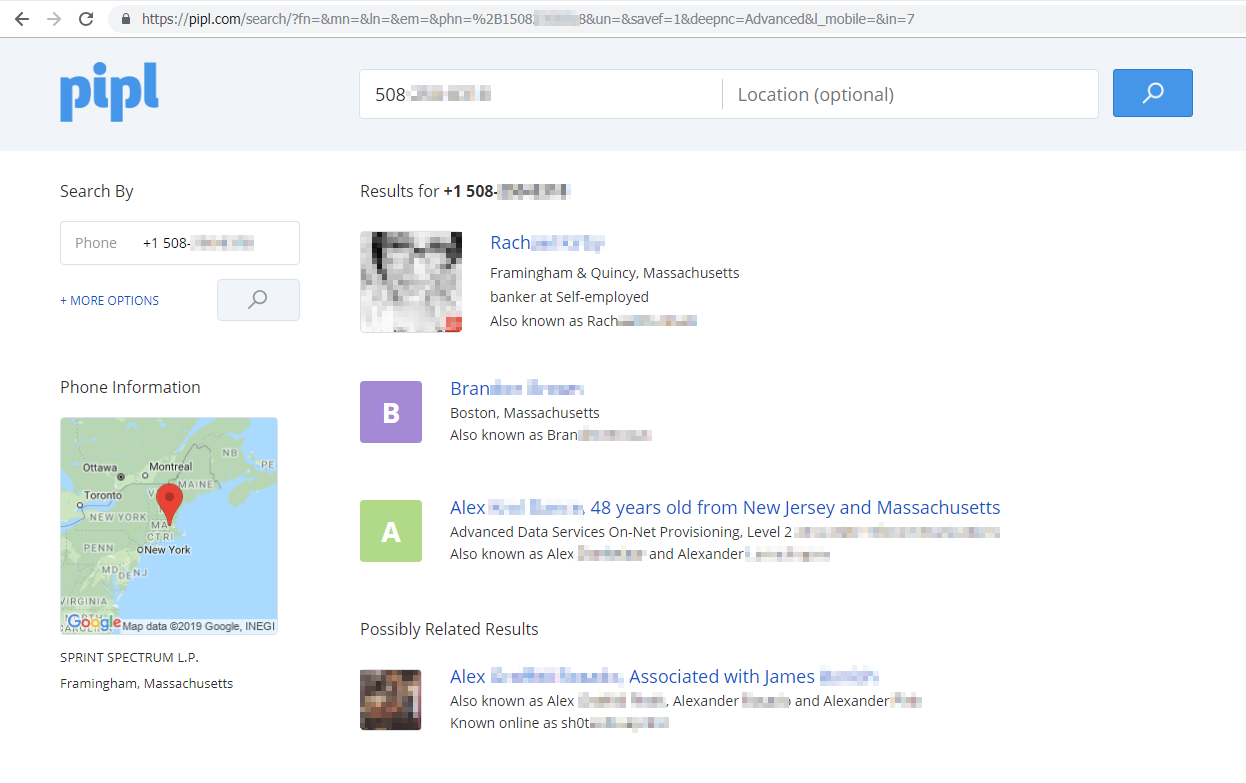Run search with the blue magnifier button

1153,93
